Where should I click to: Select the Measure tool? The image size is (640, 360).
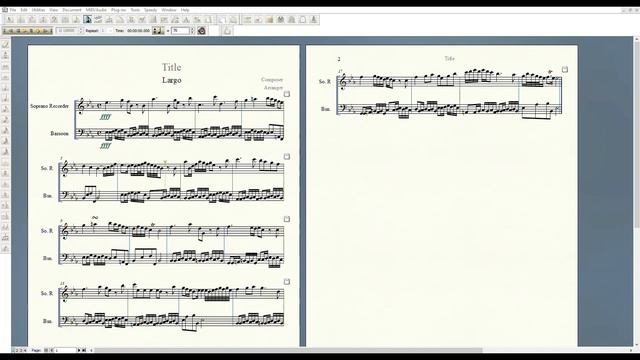tap(65, 19)
